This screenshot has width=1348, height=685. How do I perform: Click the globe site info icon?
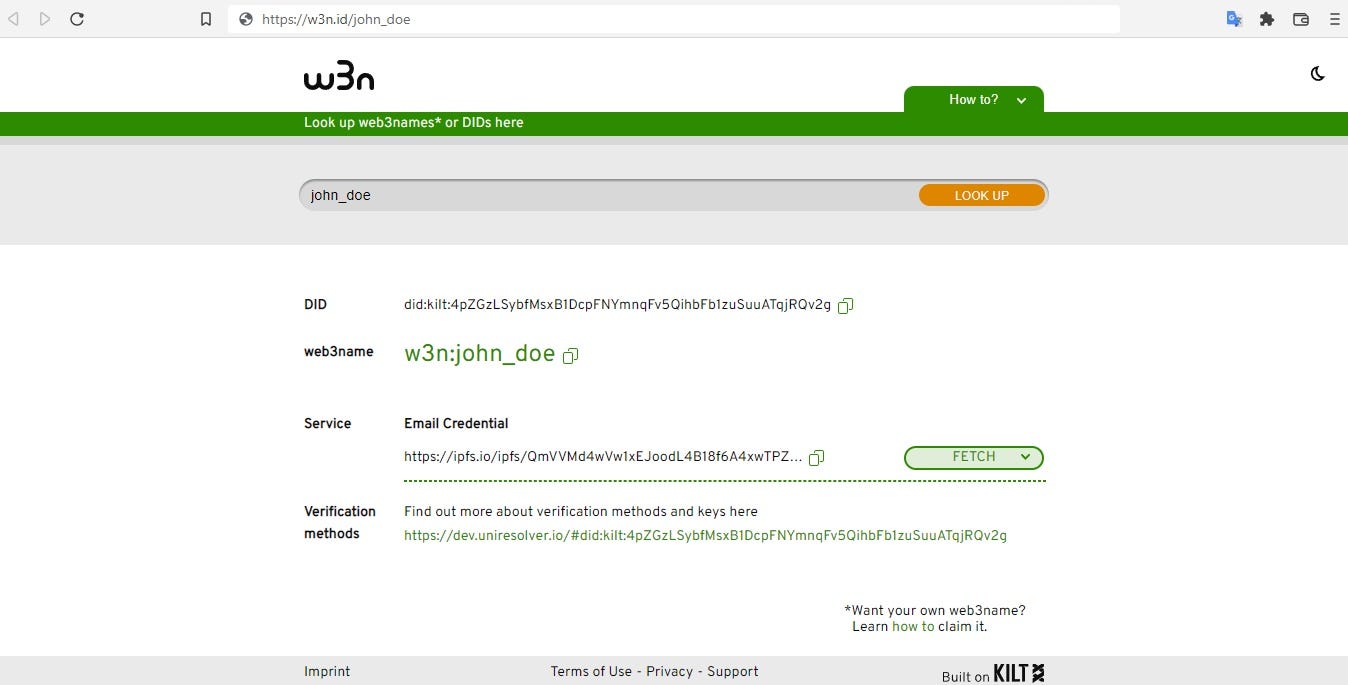246,19
